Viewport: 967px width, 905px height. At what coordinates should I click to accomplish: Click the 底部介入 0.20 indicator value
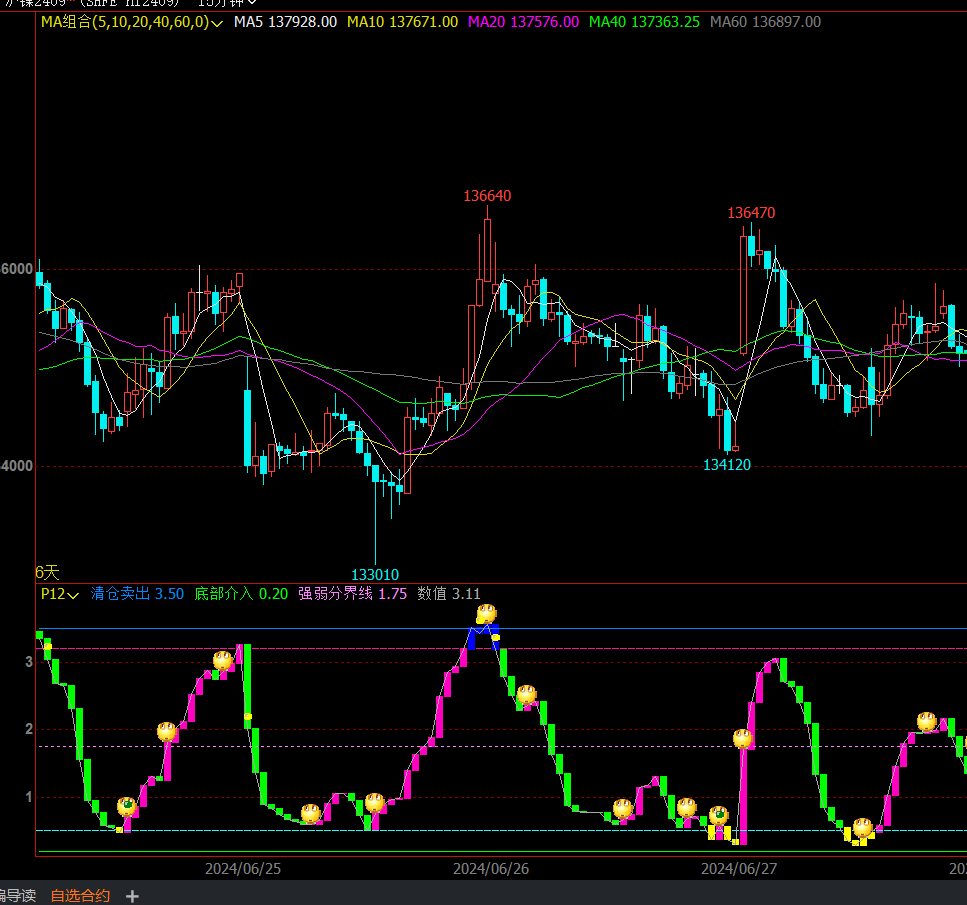(241, 594)
